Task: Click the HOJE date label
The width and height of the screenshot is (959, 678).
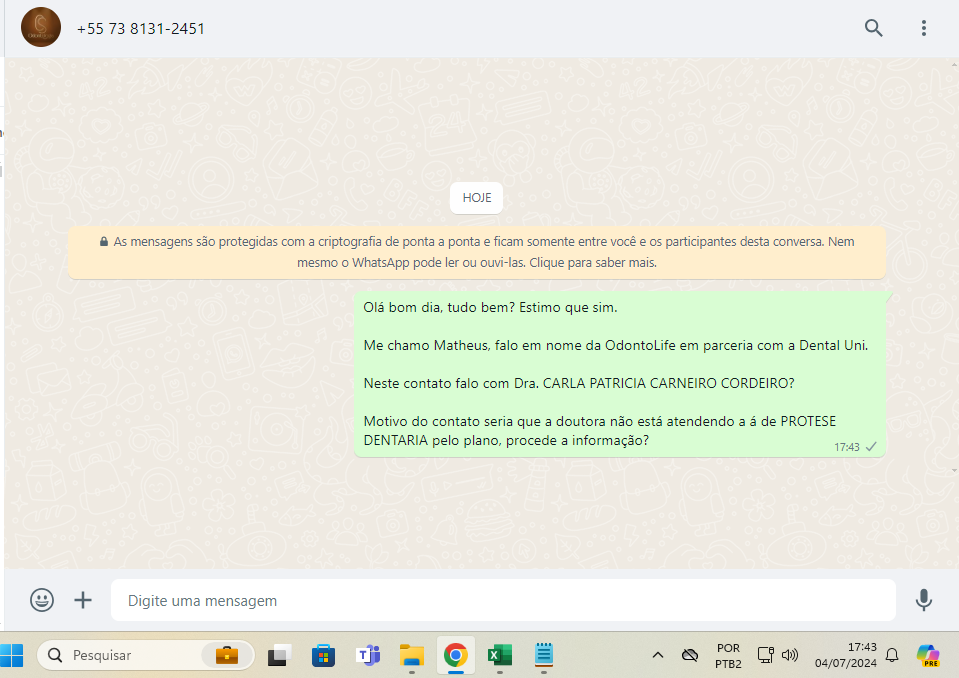Action: 476,197
